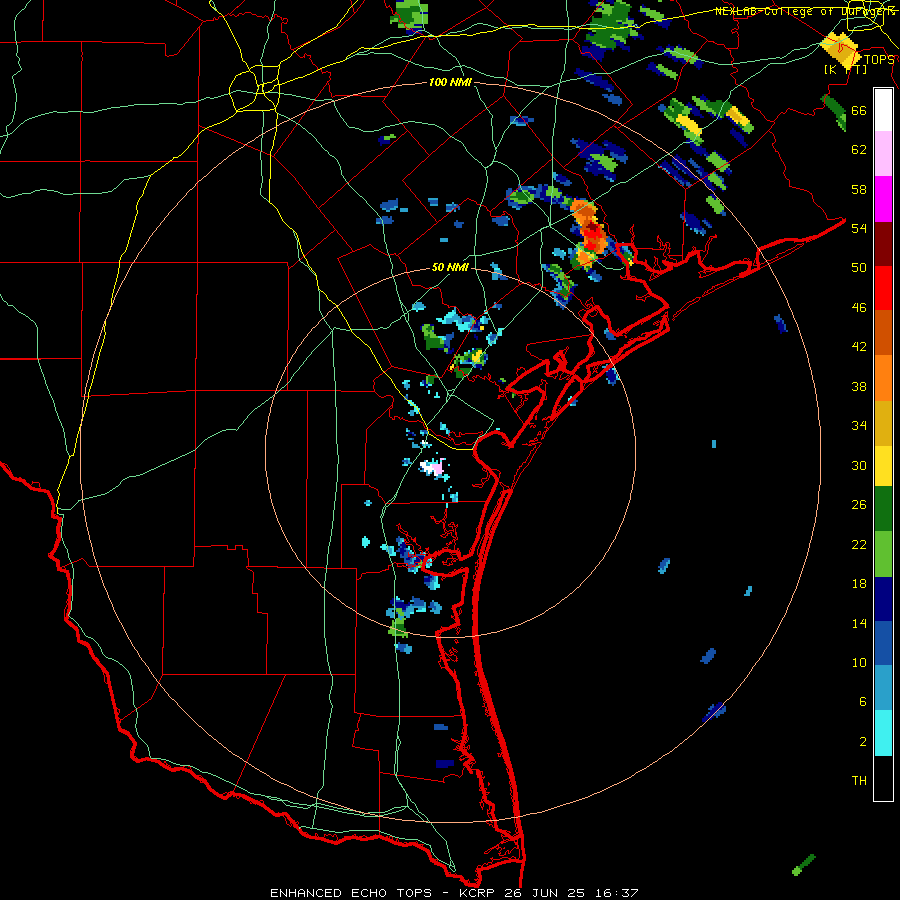Click the white swatch atop the legend
The image size is (900, 900).
[883, 110]
